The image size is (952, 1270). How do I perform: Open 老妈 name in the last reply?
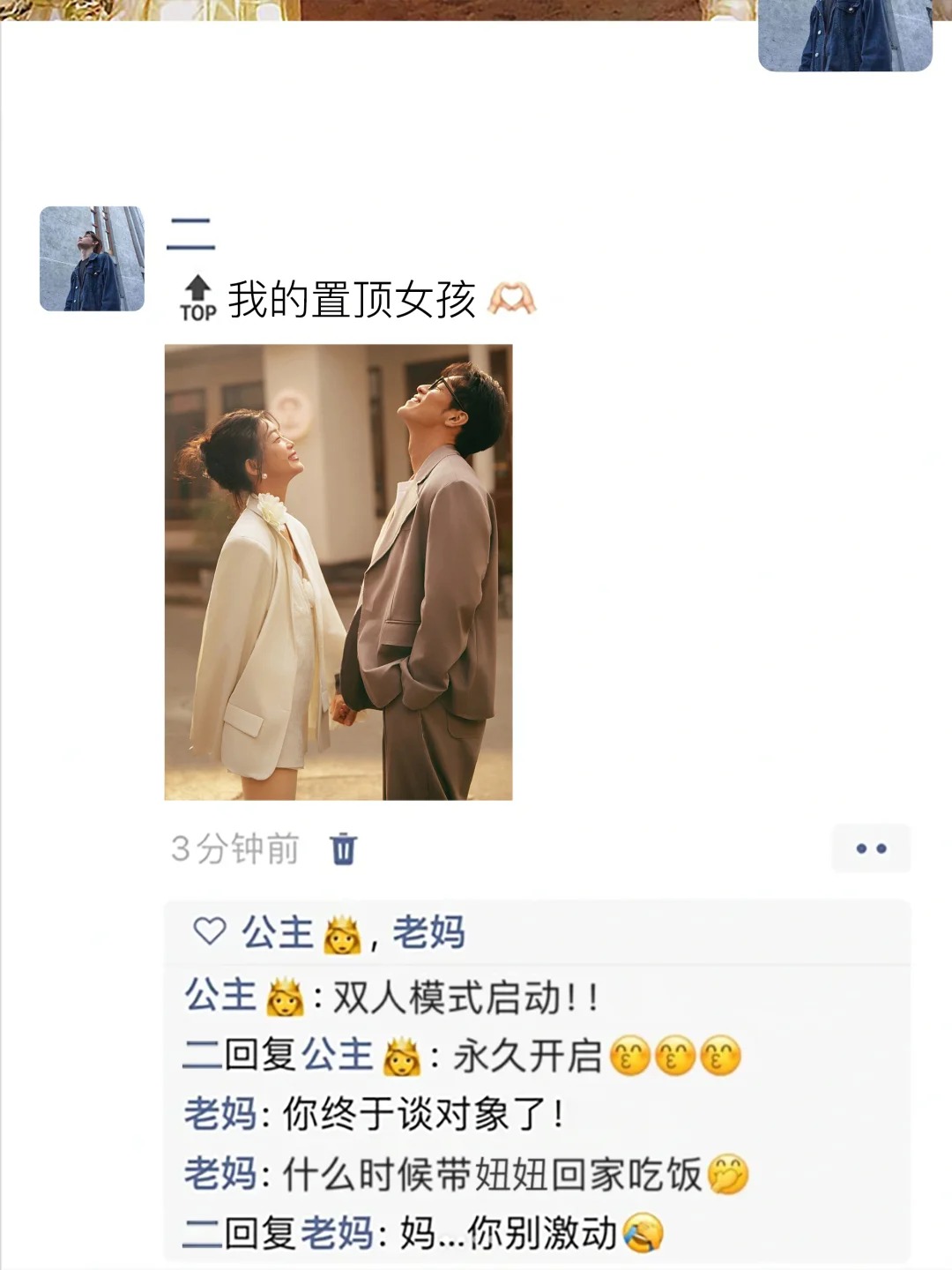click(x=337, y=1233)
